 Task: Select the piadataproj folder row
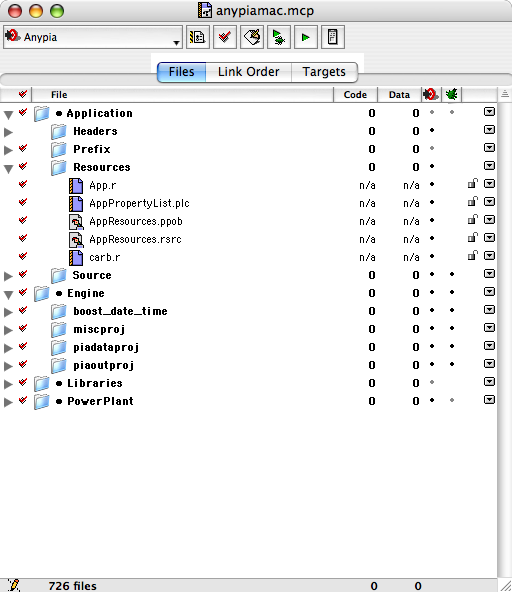[248, 347]
